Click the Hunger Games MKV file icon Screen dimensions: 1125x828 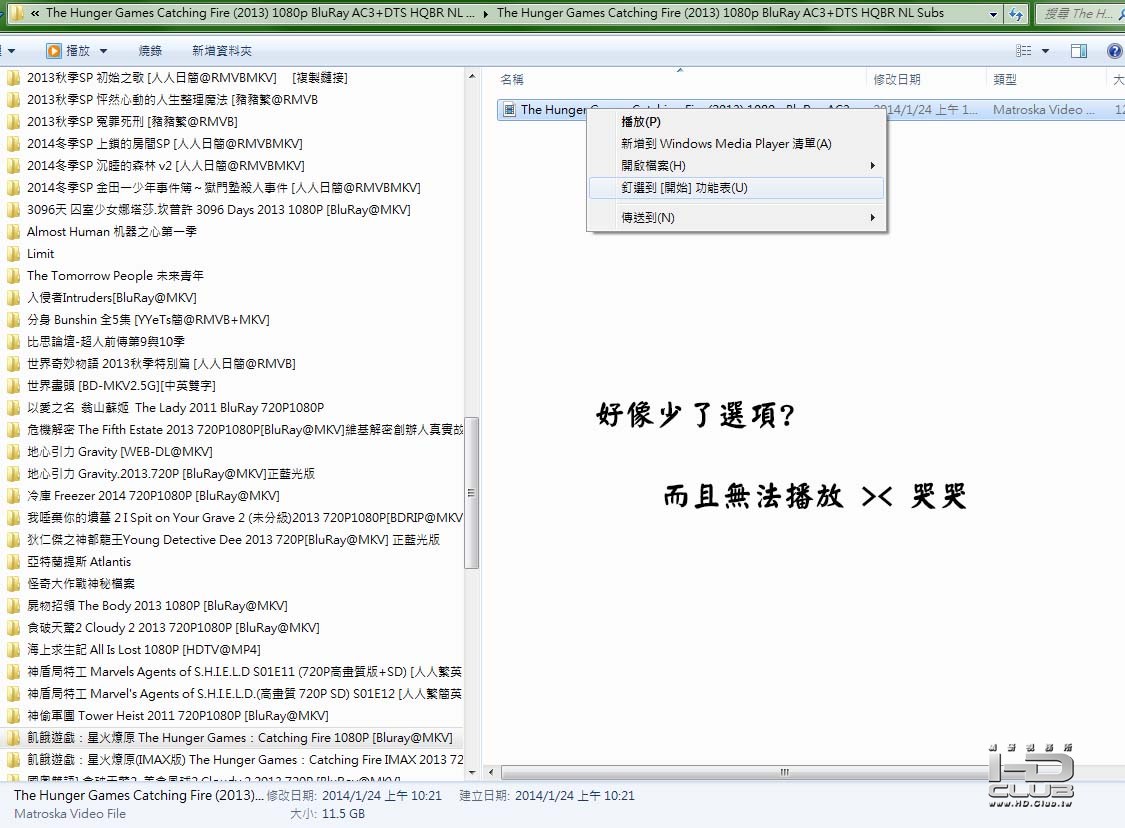coord(509,110)
